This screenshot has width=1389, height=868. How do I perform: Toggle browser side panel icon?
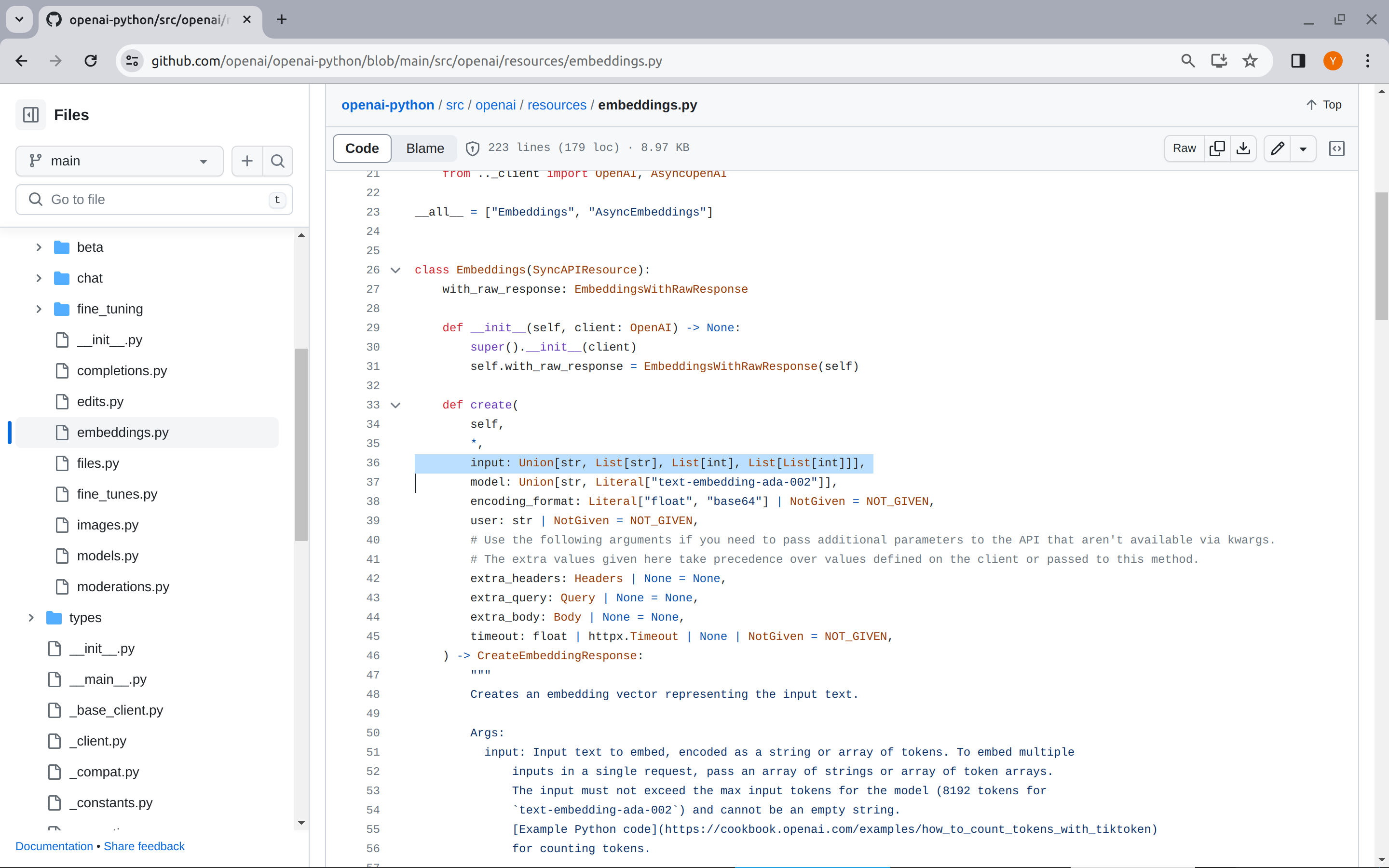pyautogui.click(x=1298, y=61)
